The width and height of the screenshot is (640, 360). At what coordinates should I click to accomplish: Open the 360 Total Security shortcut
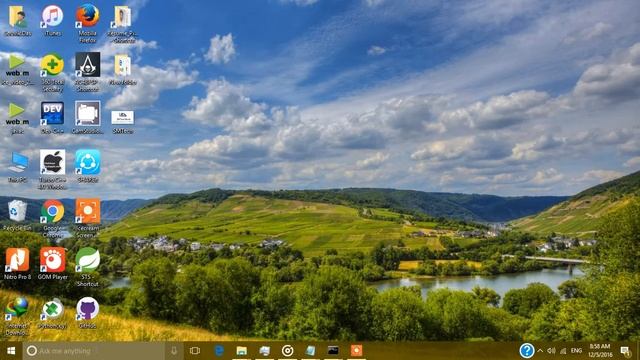point(52,72)
